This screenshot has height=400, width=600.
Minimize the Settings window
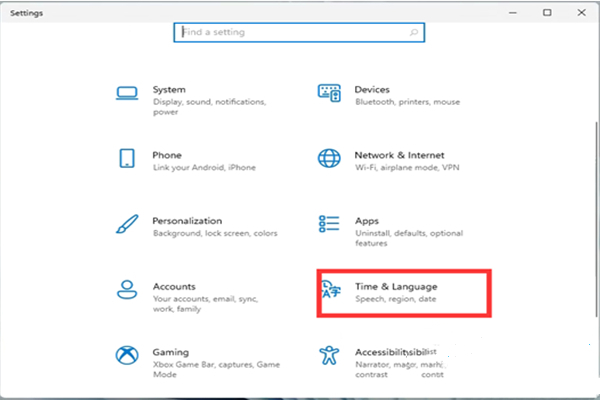pos(513,13)
